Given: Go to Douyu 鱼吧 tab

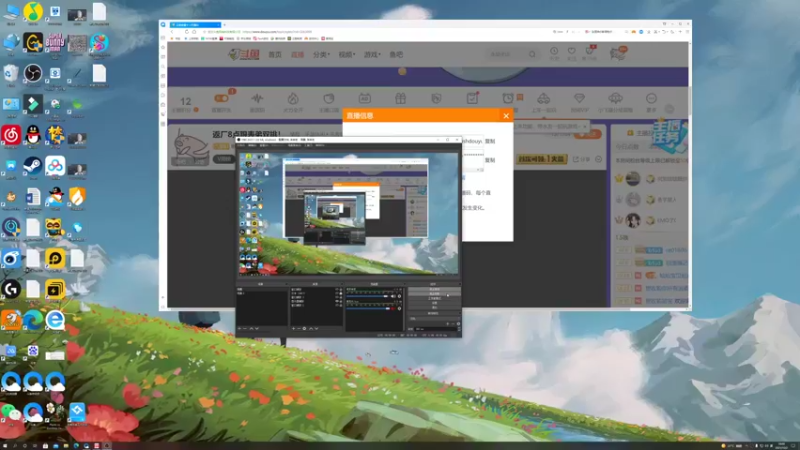Looking at the screenshot, I should 396,54.
